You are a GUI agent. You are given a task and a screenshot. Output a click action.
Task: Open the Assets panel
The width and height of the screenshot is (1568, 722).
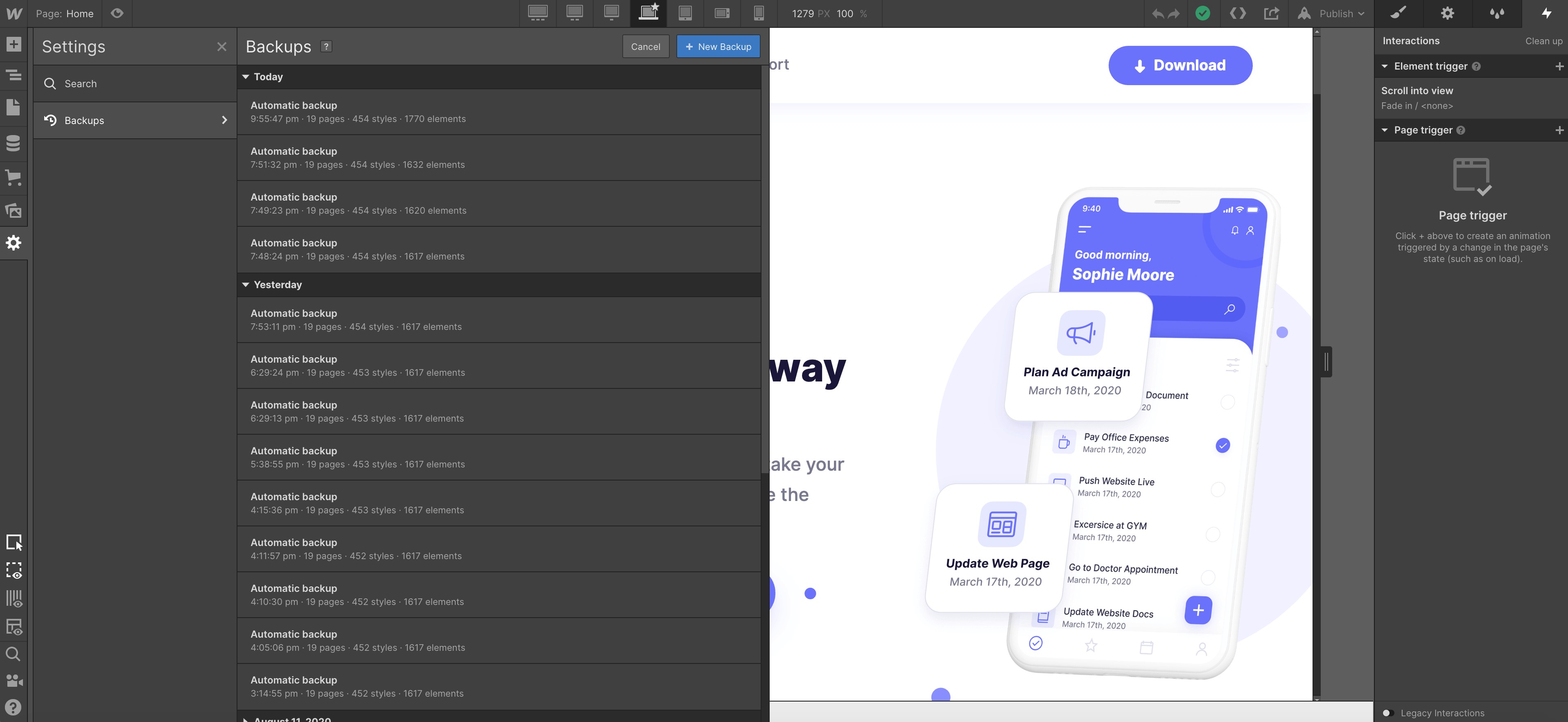tap(14, 210)
